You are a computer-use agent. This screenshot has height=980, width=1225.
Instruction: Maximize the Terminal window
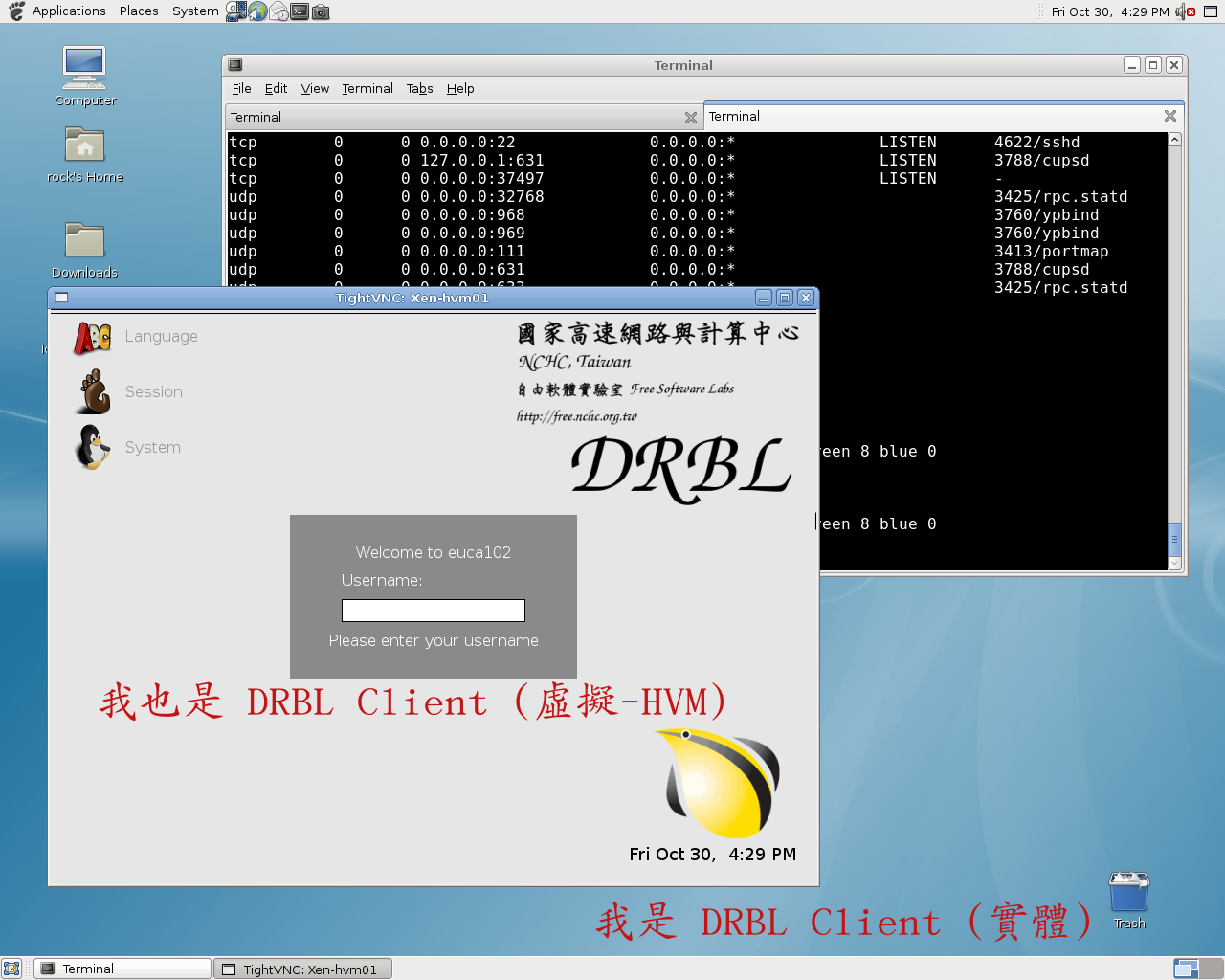click(1153, 65)
